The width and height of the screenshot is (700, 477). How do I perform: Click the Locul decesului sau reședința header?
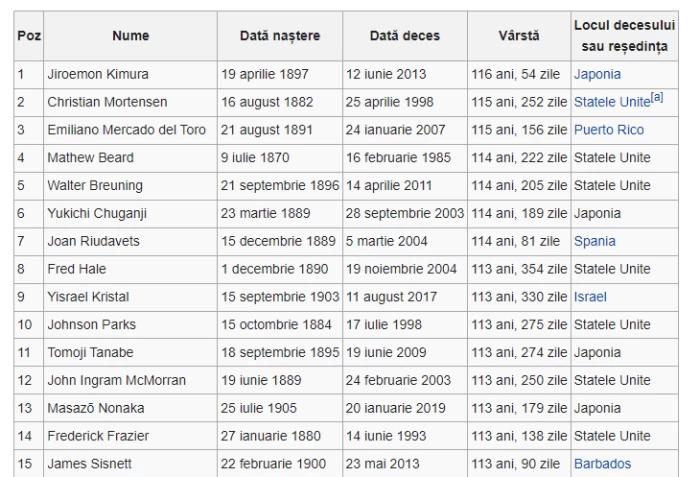[626, 36]
